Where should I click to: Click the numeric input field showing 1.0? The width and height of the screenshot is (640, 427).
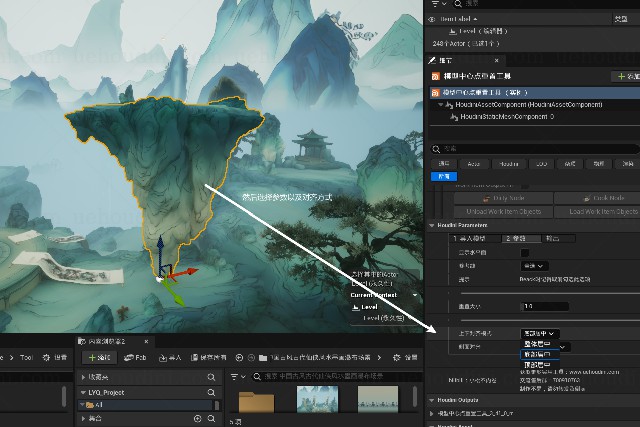(x=545, y=306)
